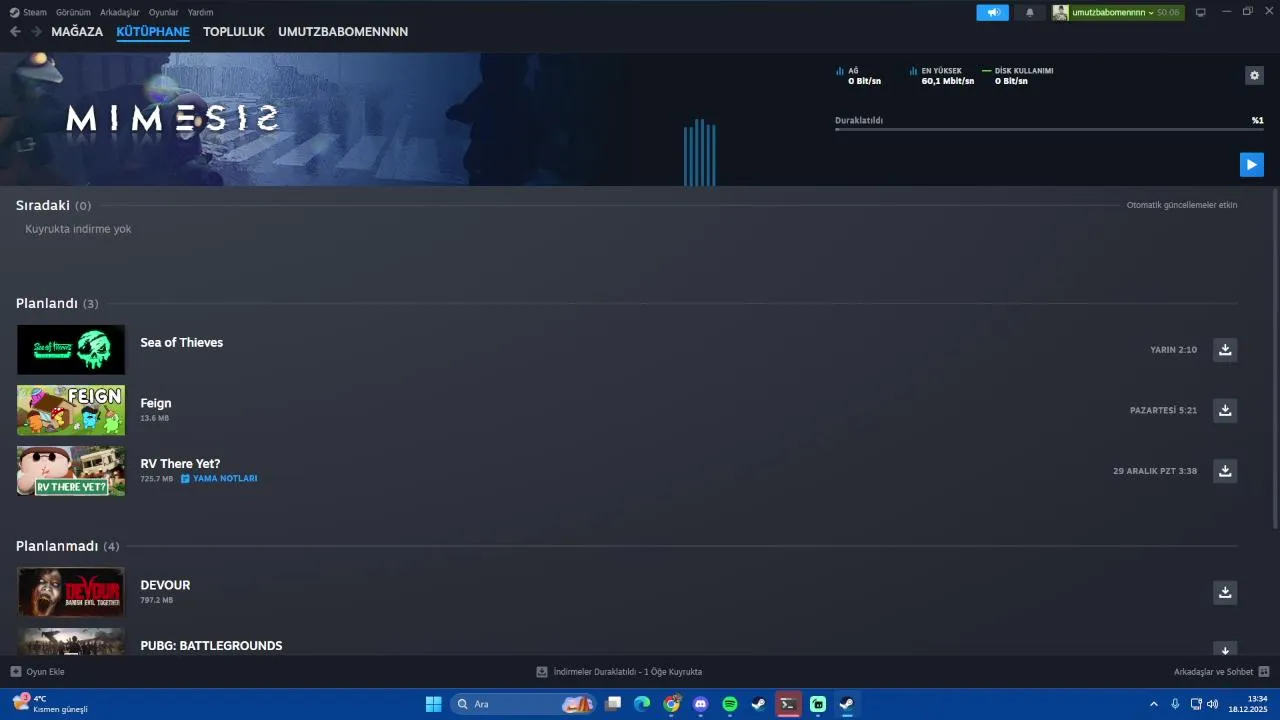The width and height of the screenshot is (1280, 720).
Task: Open the KÜTÜPHANE library tab
Action: [x=153, y=32]
